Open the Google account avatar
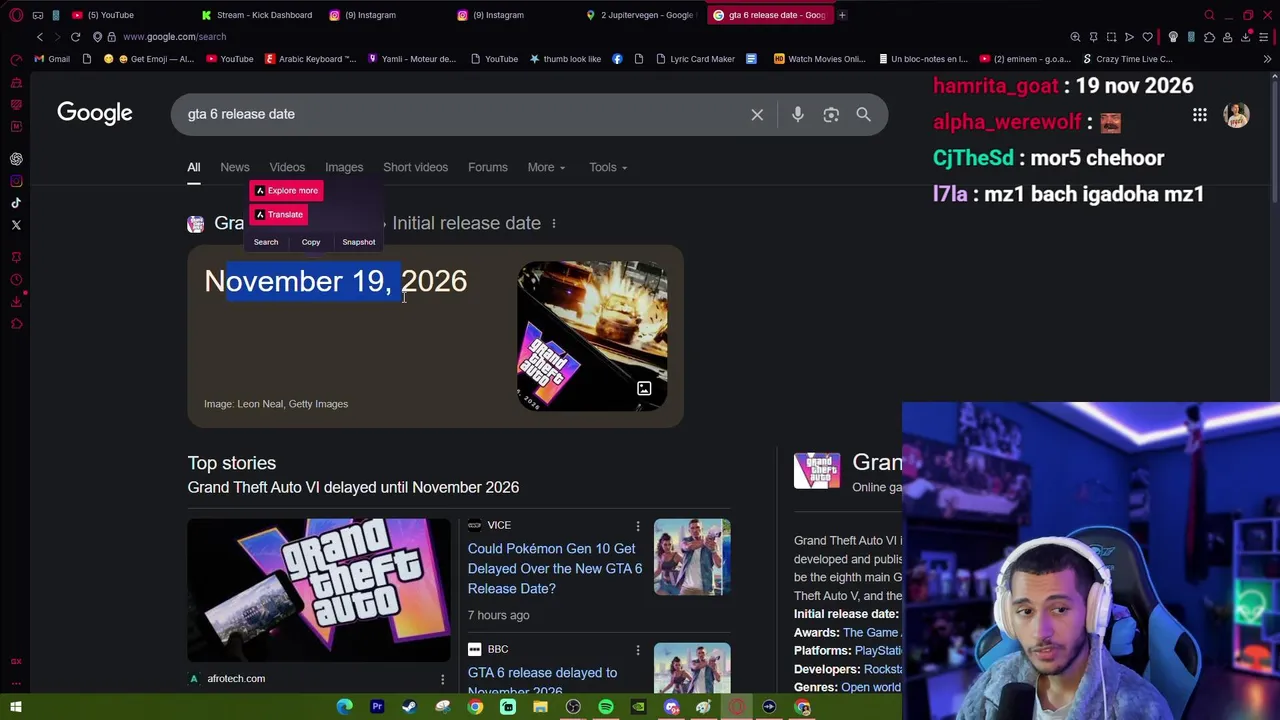Screen dimensions: 1280x720 click(x=1237, y=115)
